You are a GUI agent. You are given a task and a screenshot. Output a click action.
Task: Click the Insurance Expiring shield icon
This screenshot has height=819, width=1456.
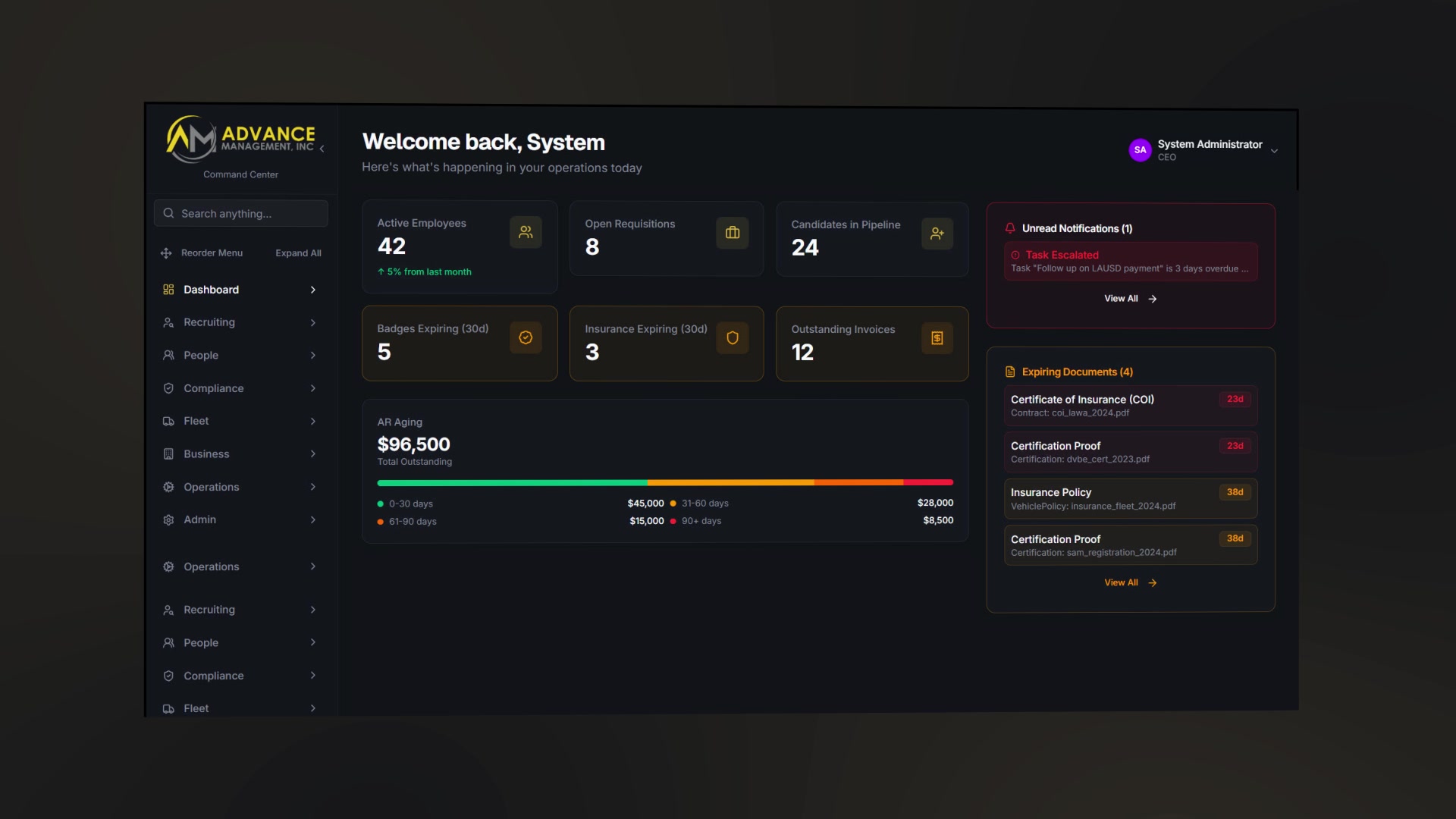point(733,338)
